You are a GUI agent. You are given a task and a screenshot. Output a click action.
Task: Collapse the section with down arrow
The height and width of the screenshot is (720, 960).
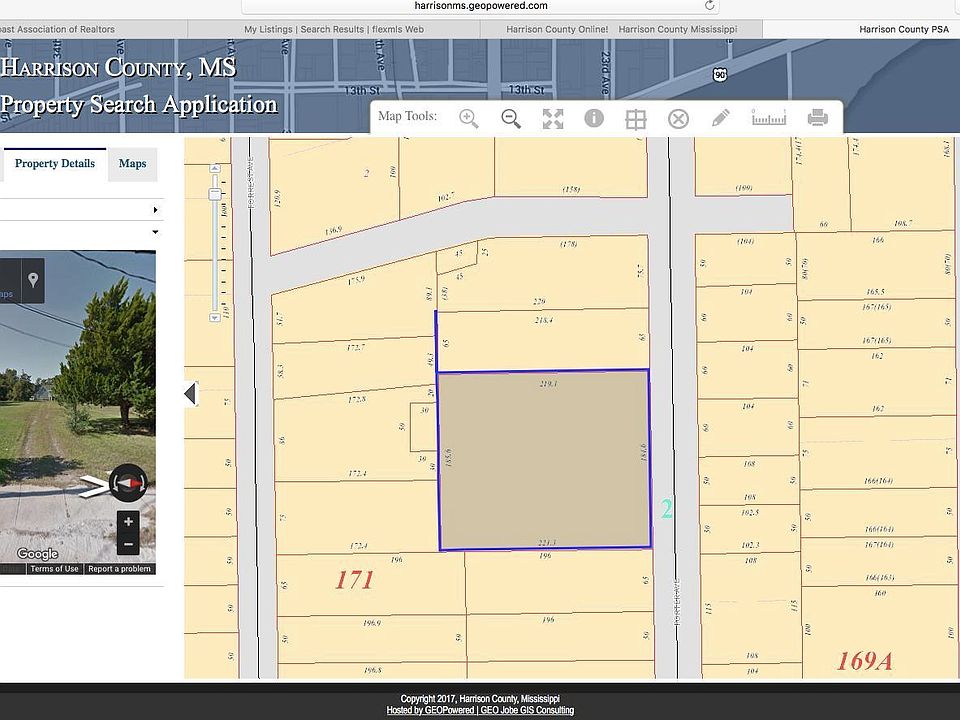click(156, 232)
